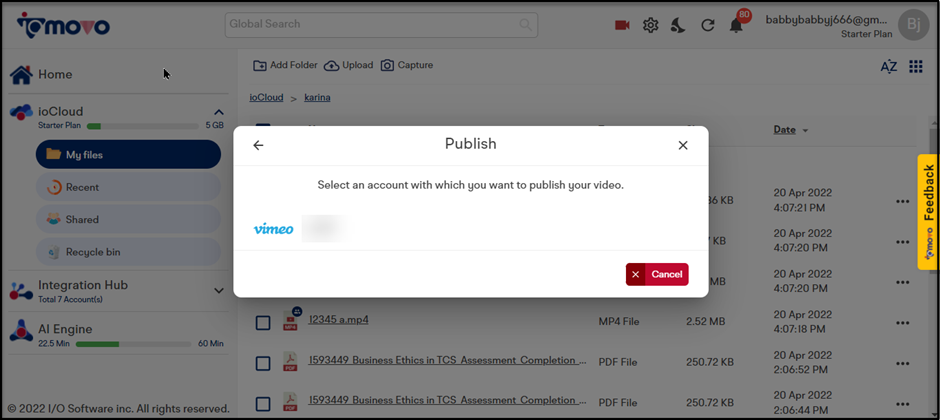
Task: Expand the Integration Hub chevron
Action: (219, 291)
